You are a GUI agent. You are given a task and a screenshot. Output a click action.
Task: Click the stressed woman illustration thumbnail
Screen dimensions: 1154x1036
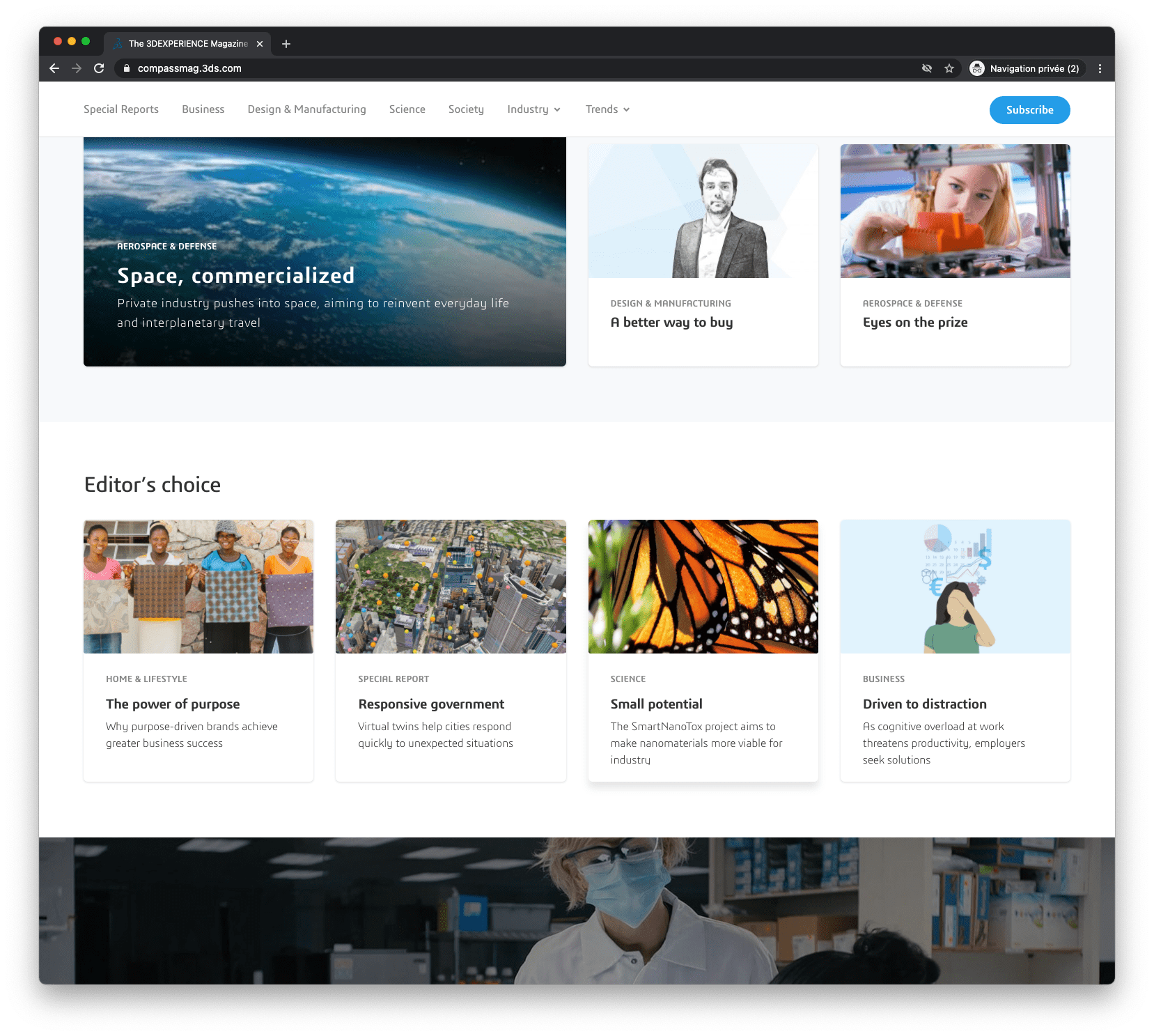(955, 587)
